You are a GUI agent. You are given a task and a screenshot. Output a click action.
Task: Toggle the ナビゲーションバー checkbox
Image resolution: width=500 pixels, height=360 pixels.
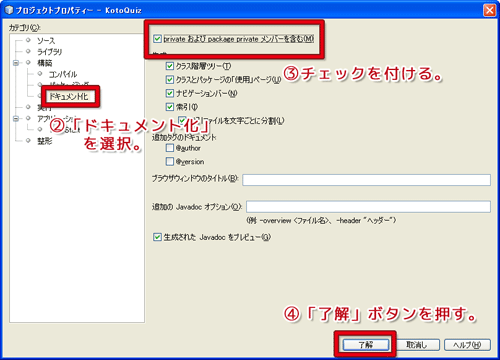170,93
